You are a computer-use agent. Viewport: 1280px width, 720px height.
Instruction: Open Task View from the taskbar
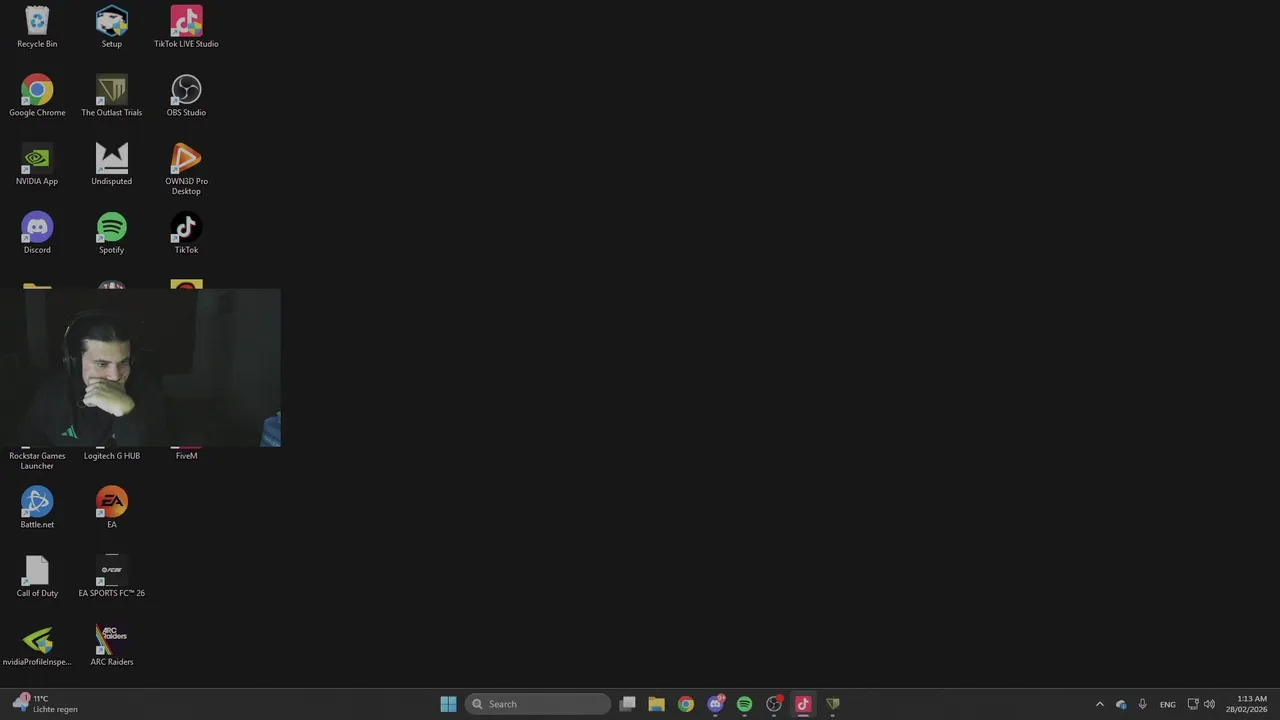pyautogui.click(x=627, y=704)
